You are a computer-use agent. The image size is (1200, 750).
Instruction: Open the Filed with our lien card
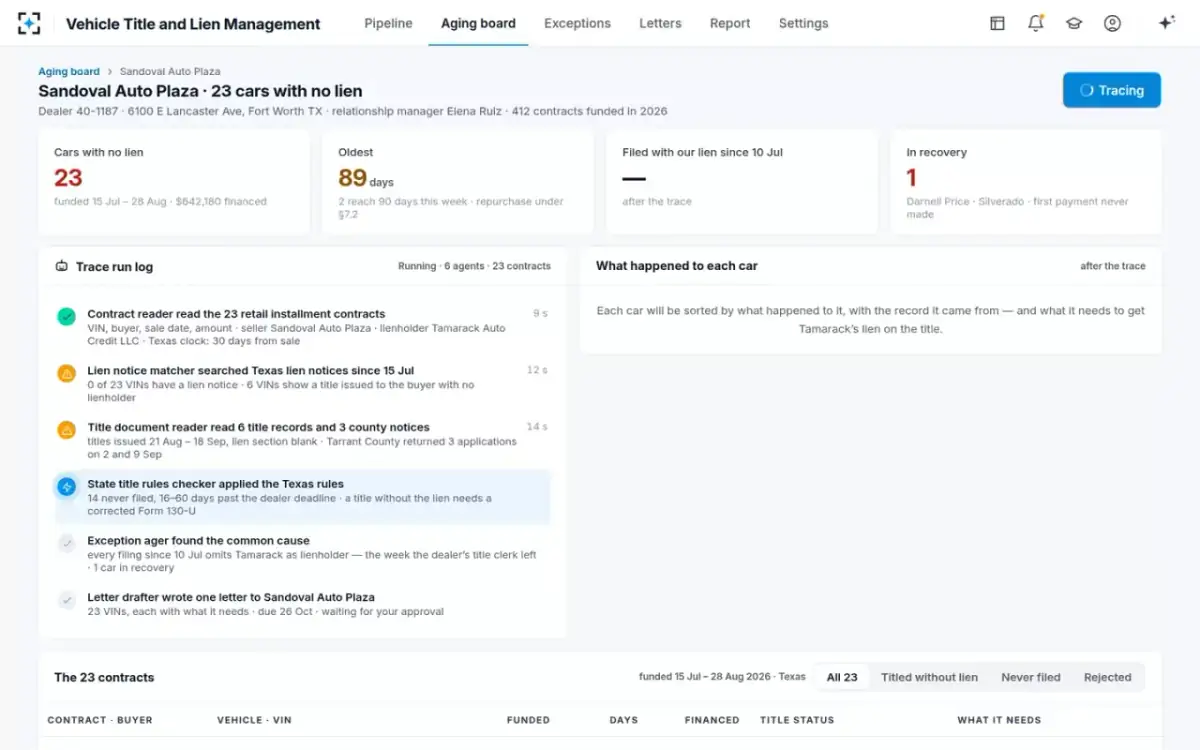point(742,182)
